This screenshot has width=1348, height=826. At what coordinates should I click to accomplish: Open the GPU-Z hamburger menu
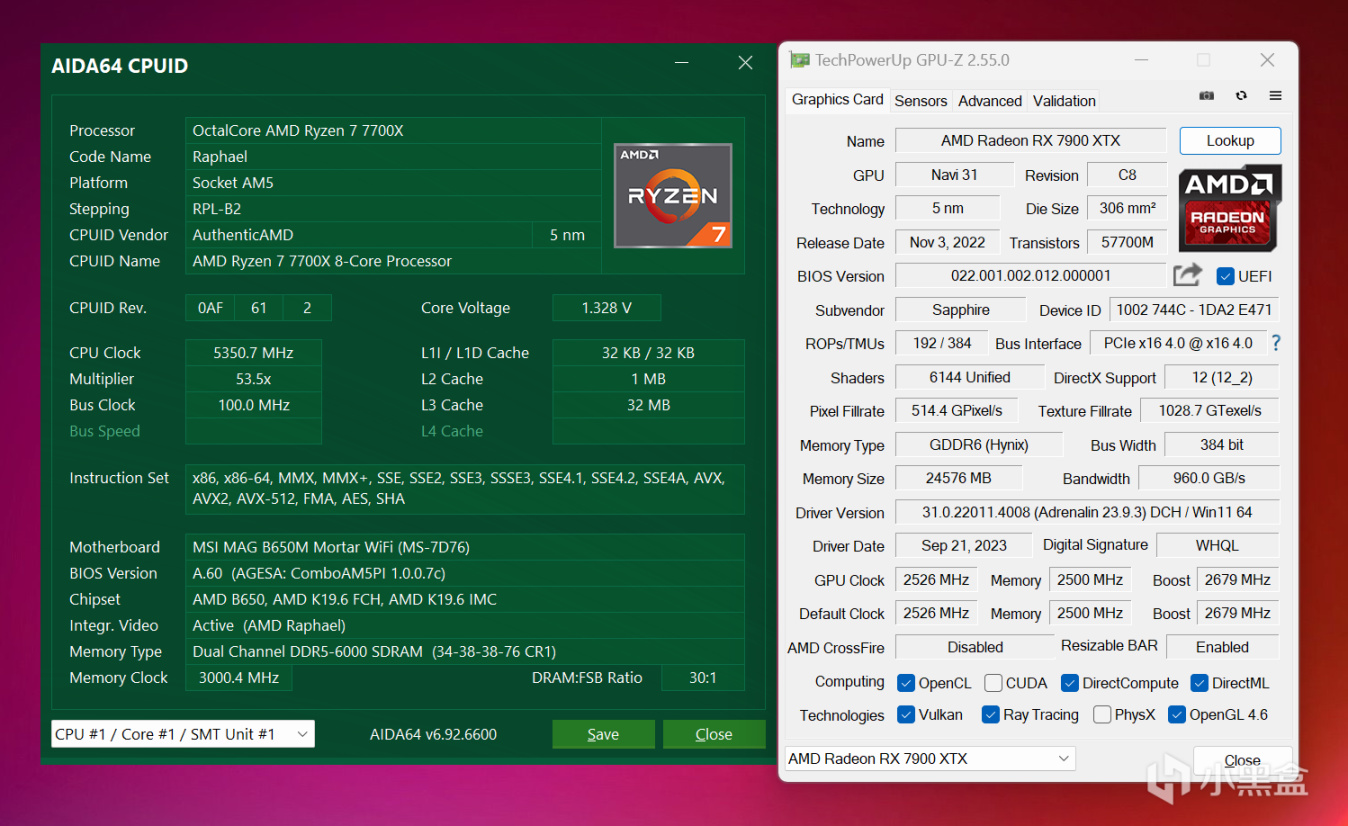[x=1275, y=96]
